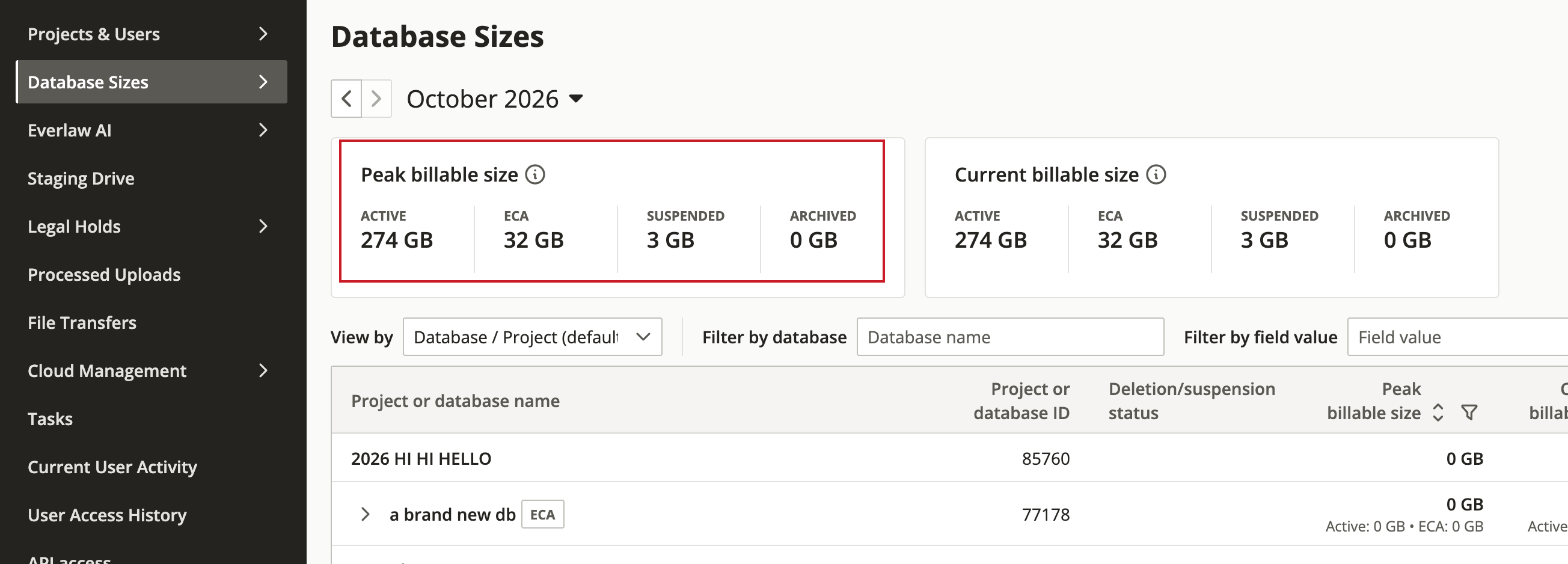
Task: Click the Current billable ECA 32 GB value
Action: tap(1128, 240)
